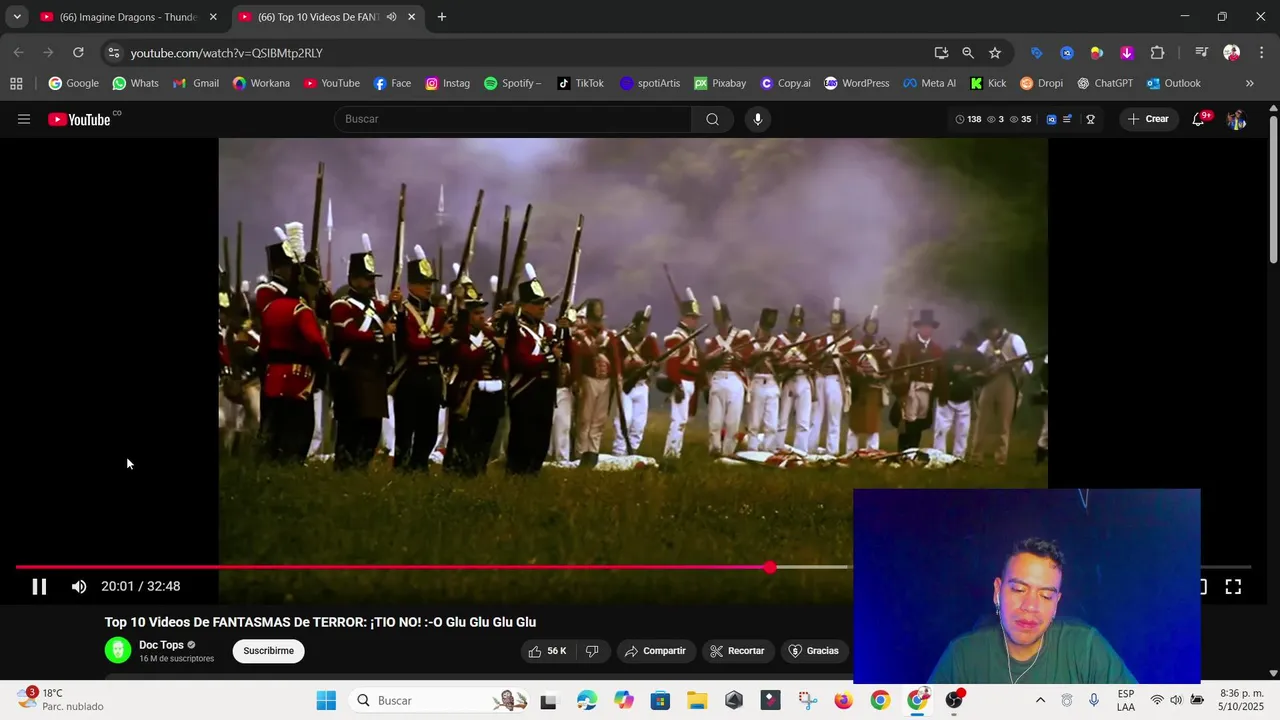Open the Chrome three-dot menu
This screenshot has height=720, width=1280.
click(x=1262, y=53)
